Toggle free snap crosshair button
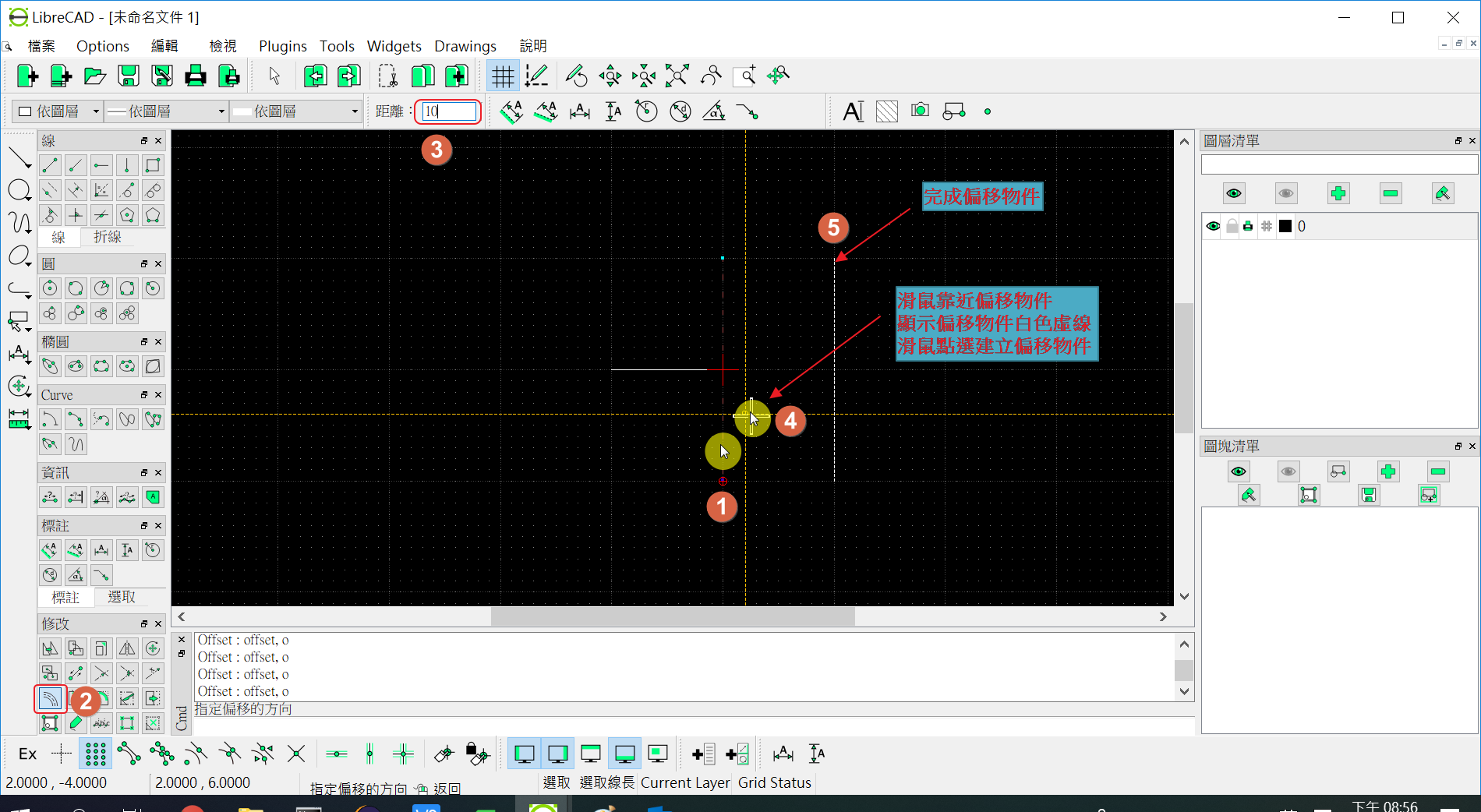Image resolution: width=1481 pixels, height=812 pixels. click(x=62, y=754)
